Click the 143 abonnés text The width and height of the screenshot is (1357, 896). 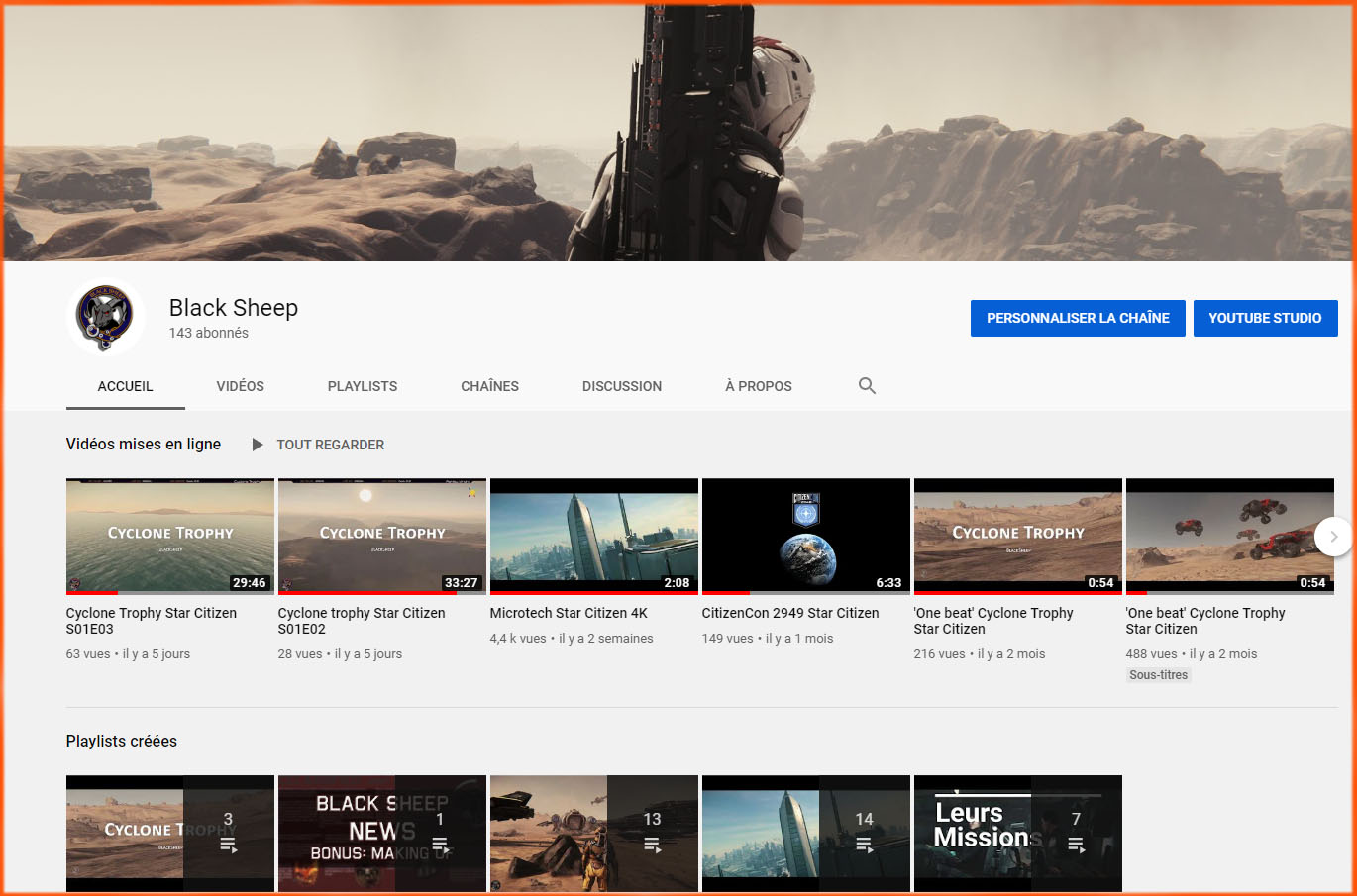(x=209, y=333)
